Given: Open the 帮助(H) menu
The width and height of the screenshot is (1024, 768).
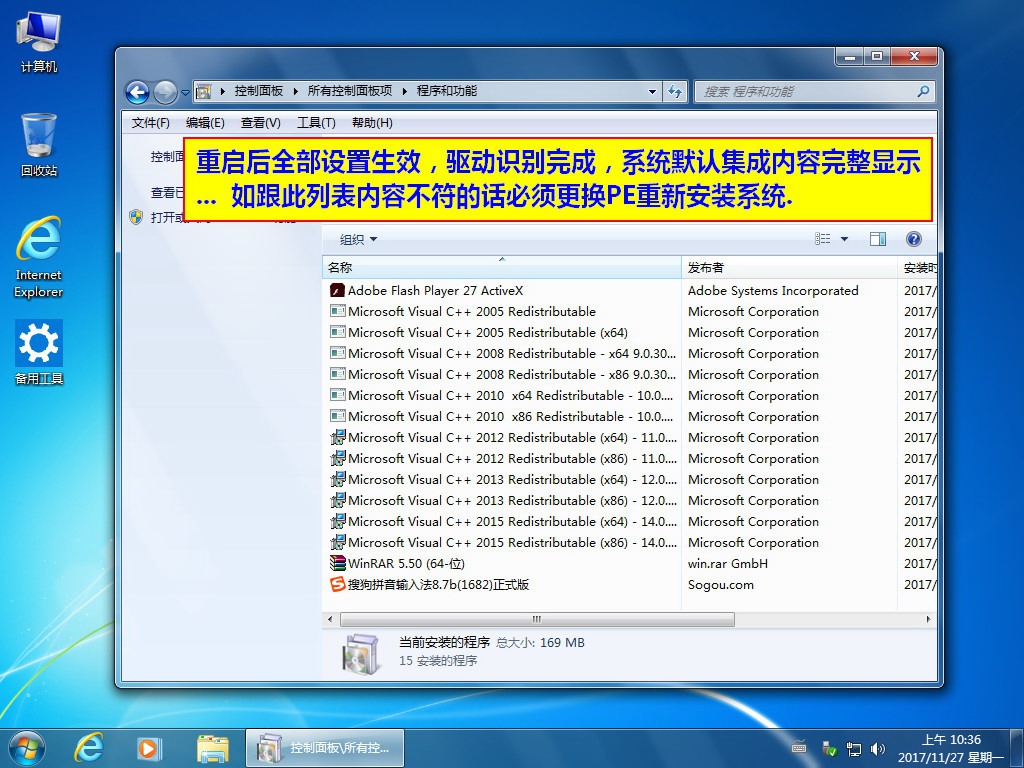Looking at the screenshot, I should pyautogui.click(x=372, y=123).
